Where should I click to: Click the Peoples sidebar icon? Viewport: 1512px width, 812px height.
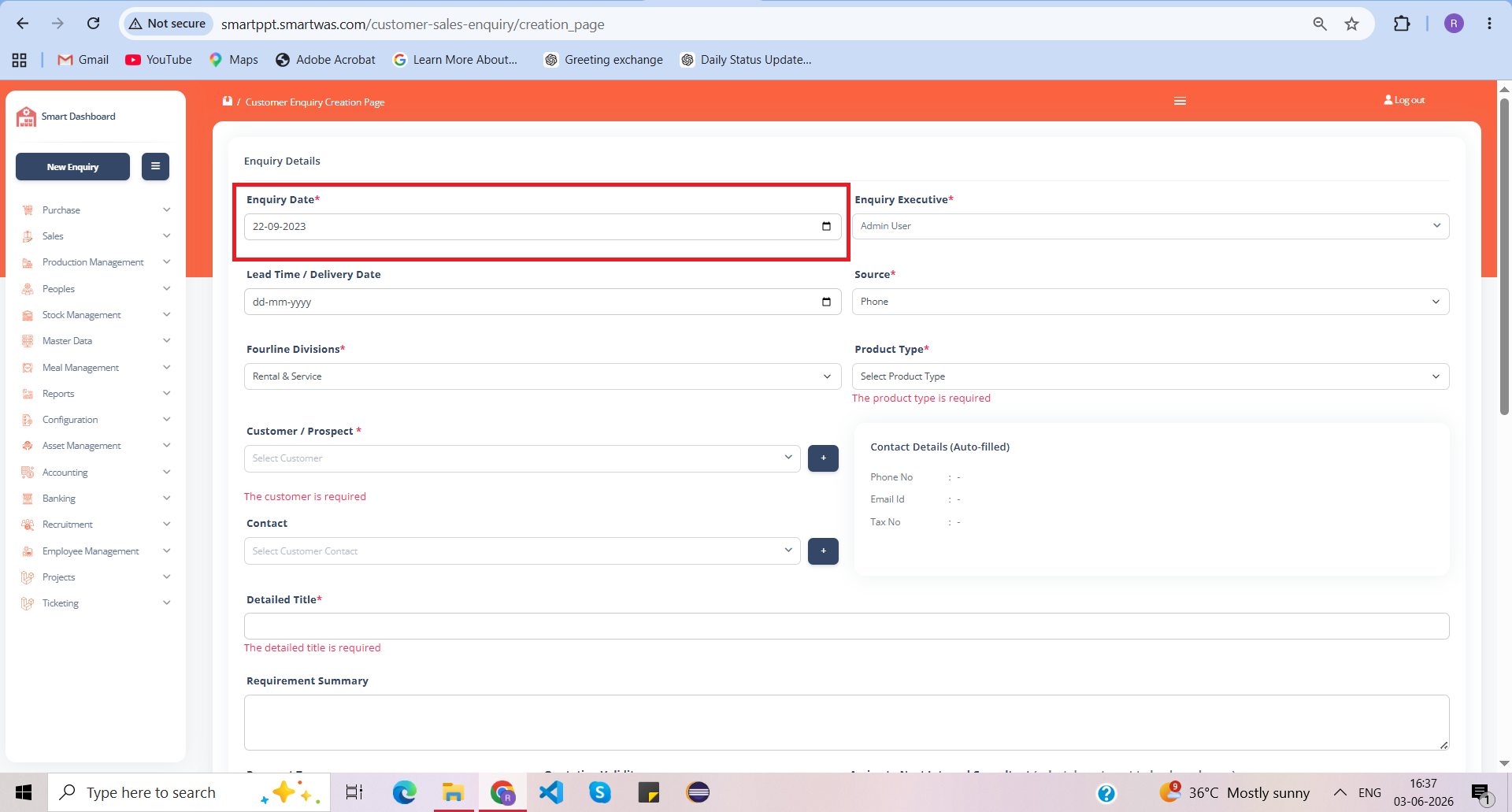[28, 289]
